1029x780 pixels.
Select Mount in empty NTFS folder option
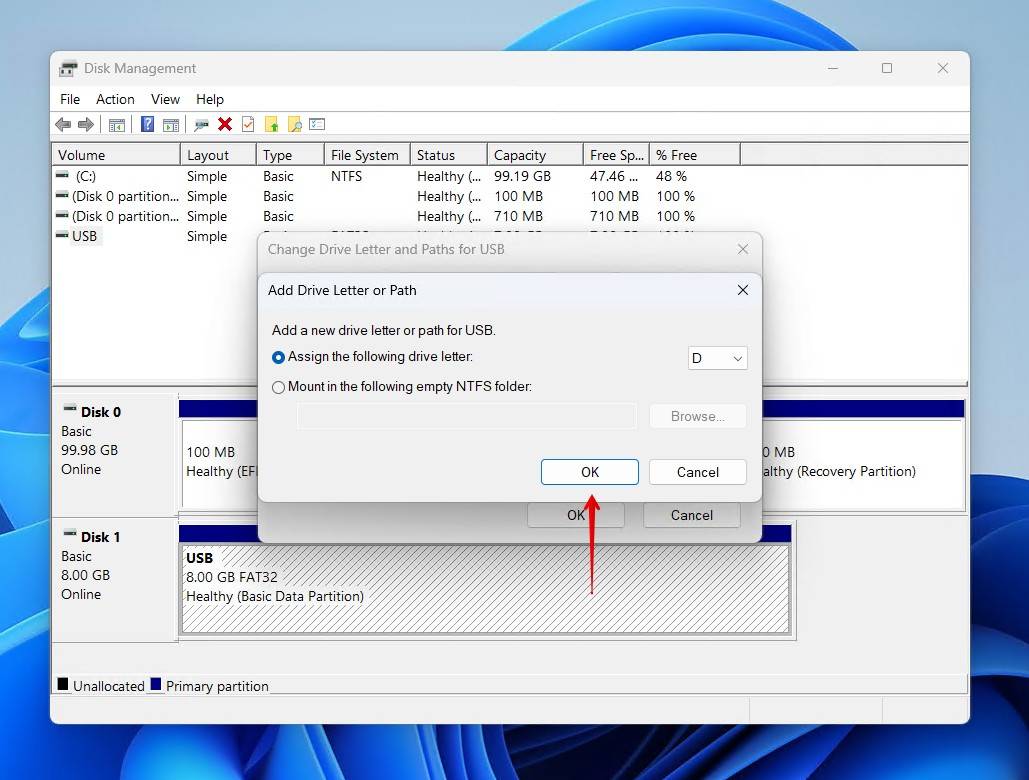click(279, 387)
